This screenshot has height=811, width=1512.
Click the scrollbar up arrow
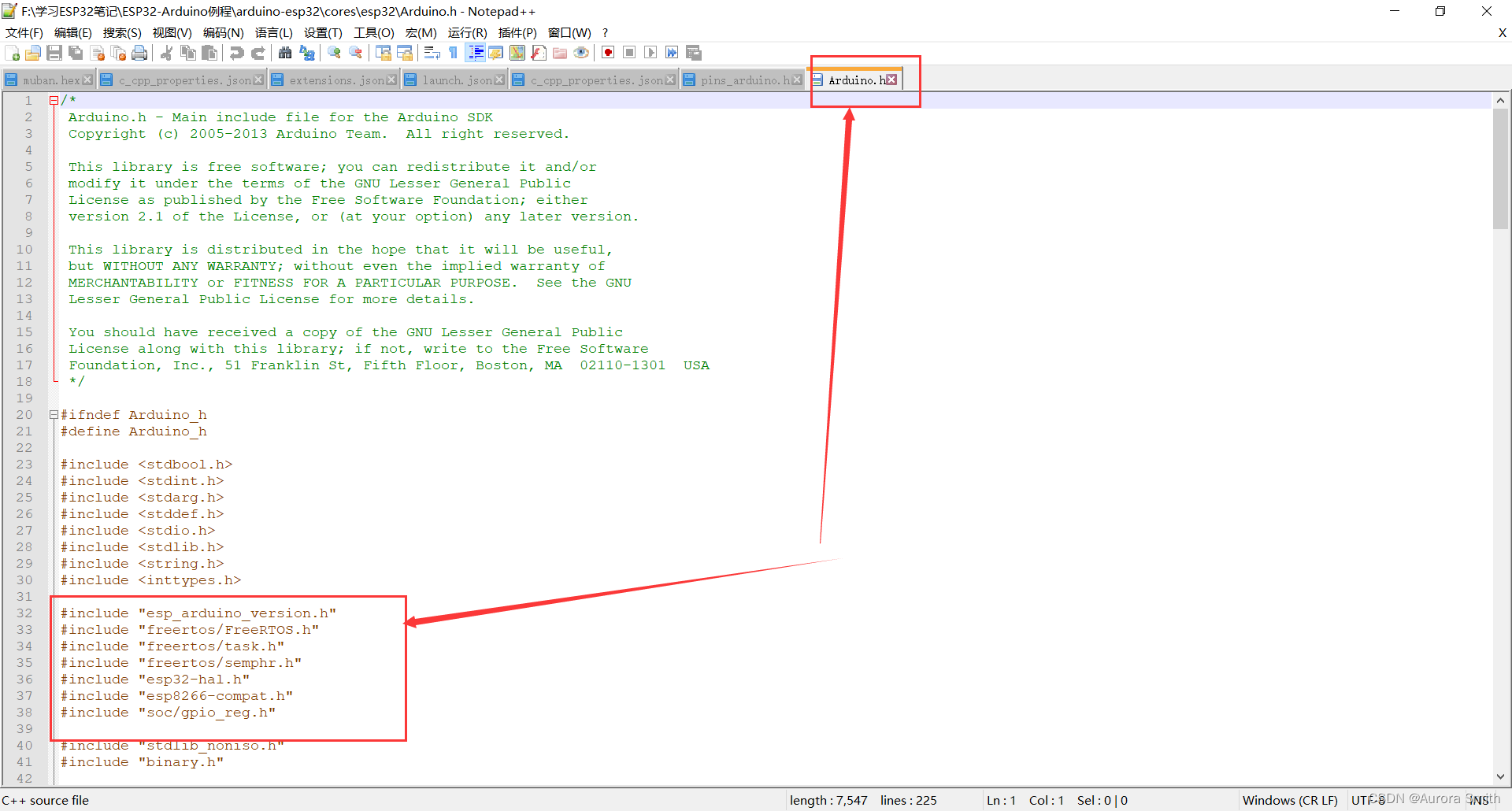coord(1500,100)
